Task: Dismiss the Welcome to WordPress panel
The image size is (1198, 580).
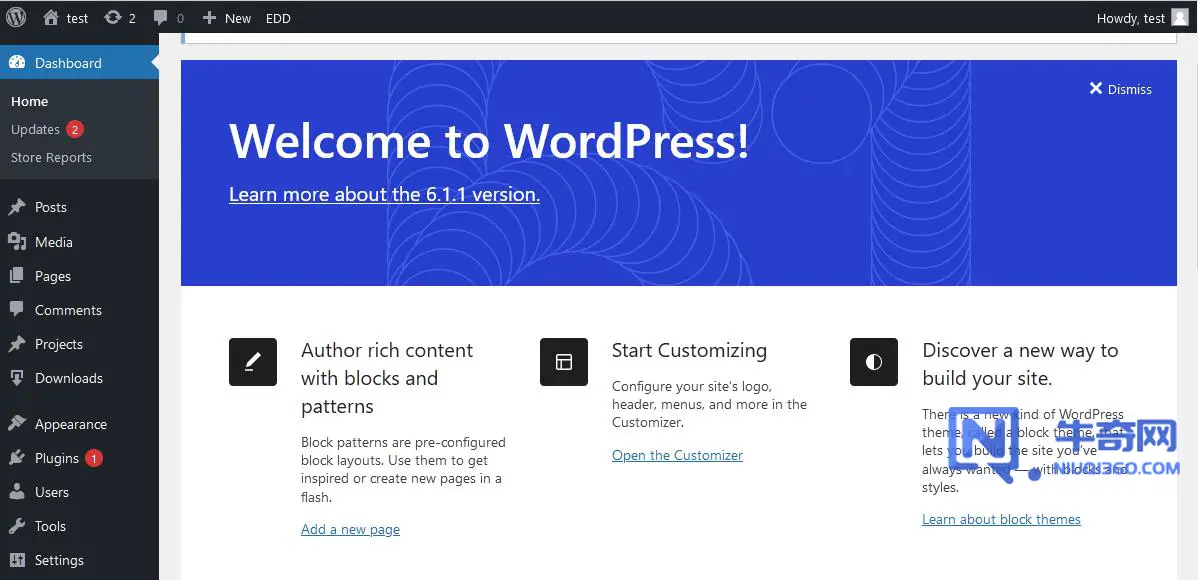Action: pyautogui.click(x=1121, y=89)
